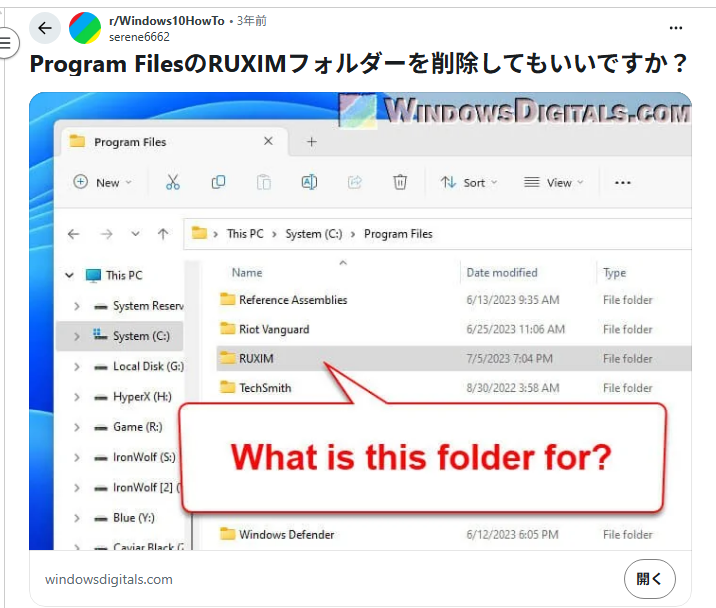This screenshot has height=608, width=716.
Task: Collapse the This PC tree node
Action: click(x=69, y=275)
